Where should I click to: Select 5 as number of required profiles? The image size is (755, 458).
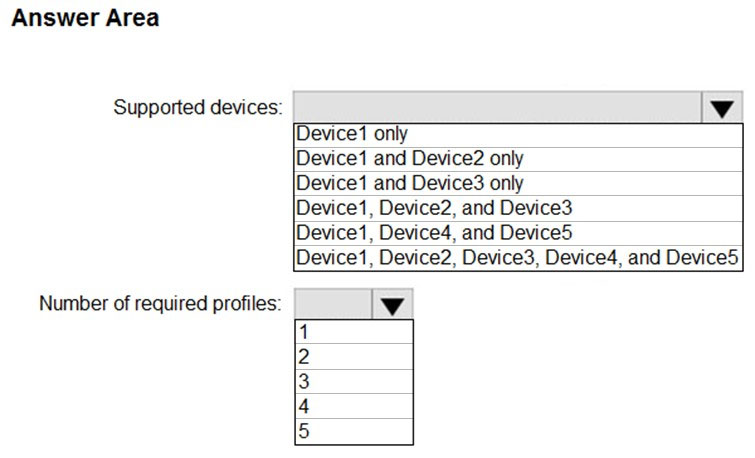pos(354,431)
